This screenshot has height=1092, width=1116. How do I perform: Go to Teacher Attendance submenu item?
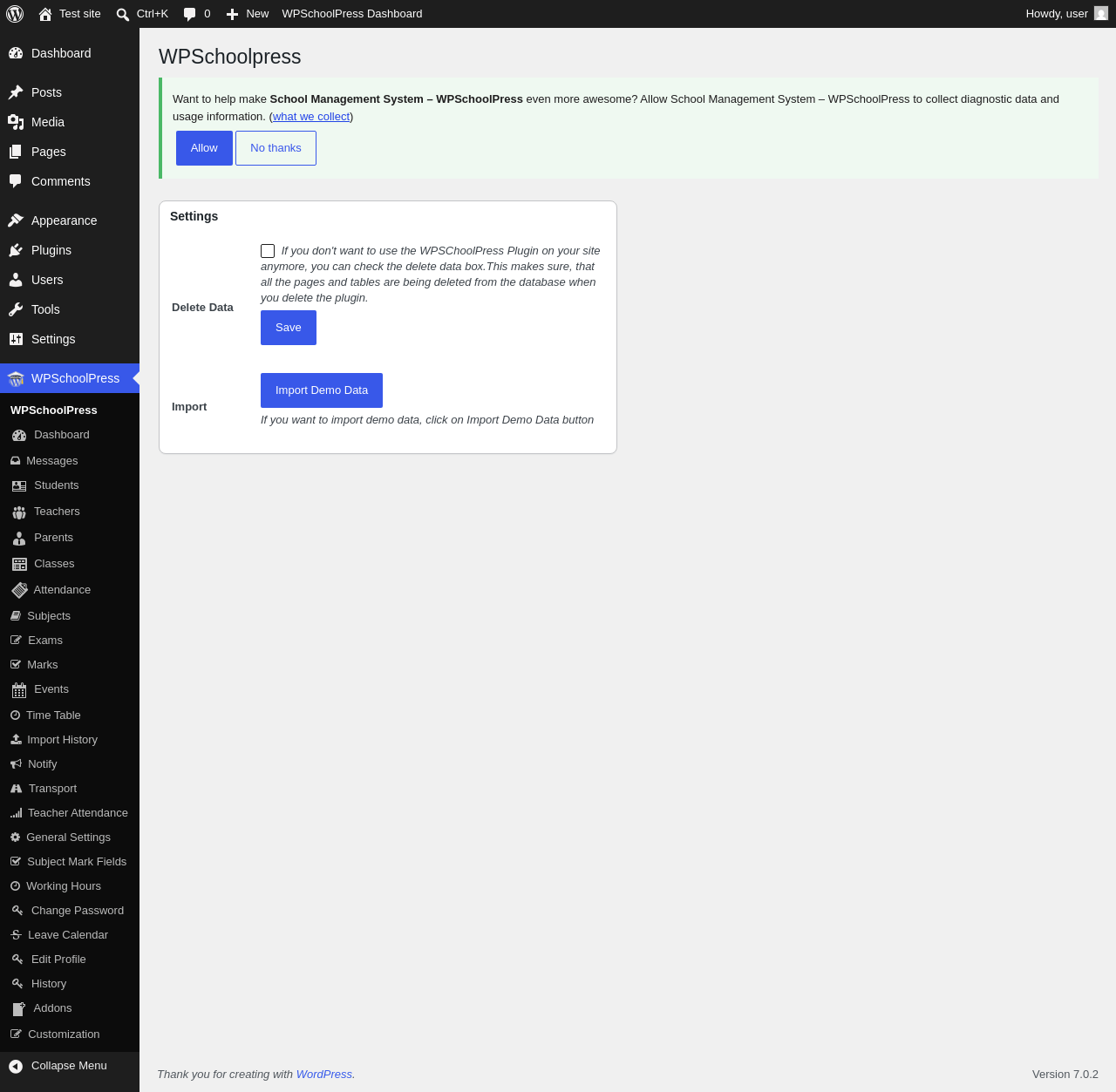click(70, 812)
